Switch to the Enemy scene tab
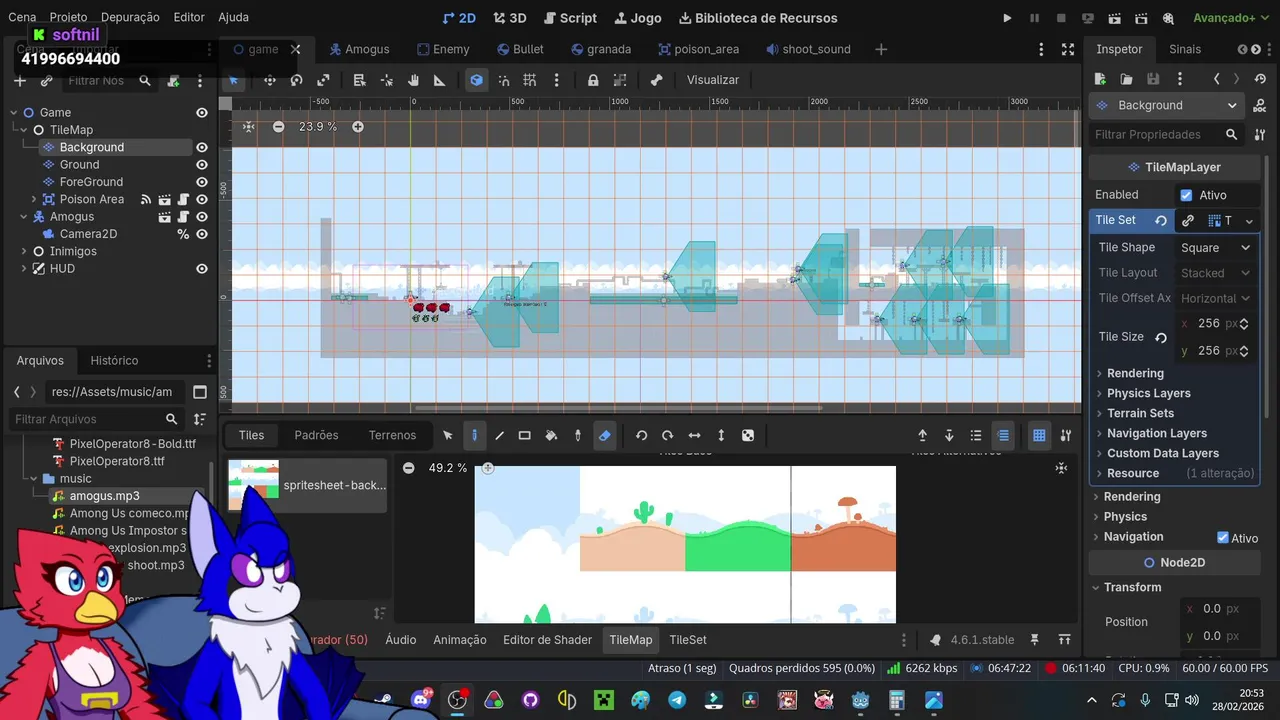This screenshot has width=1280, height=720. point(441,49)
